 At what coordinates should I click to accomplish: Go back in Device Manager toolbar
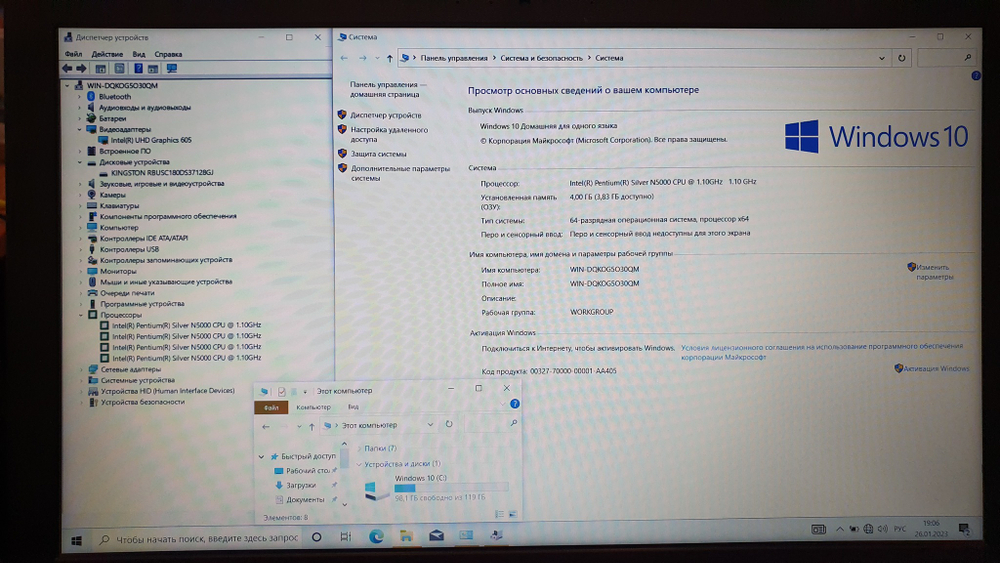click(x=67, y=68)
